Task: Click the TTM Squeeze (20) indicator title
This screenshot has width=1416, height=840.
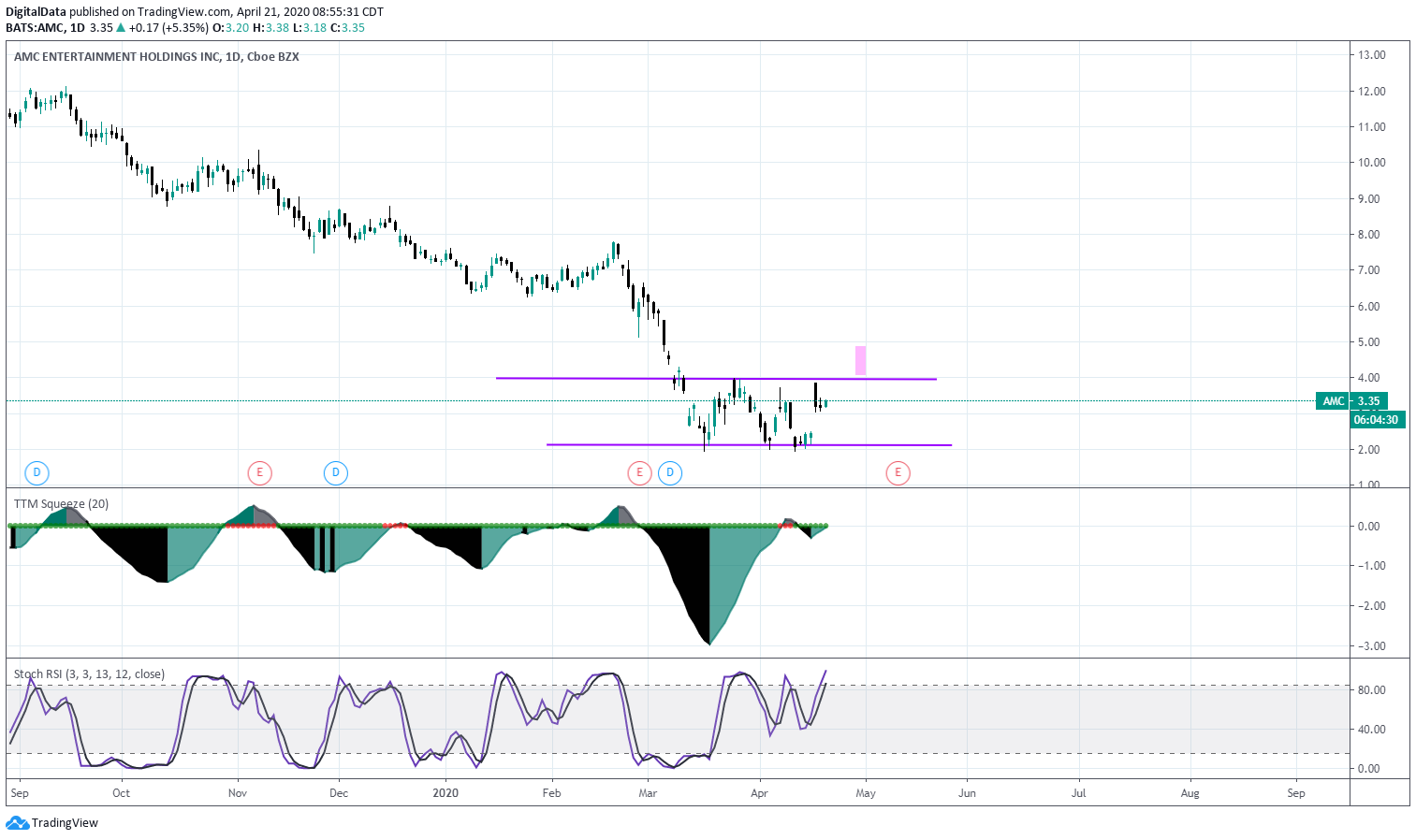Action: click(x=61, y=503)
